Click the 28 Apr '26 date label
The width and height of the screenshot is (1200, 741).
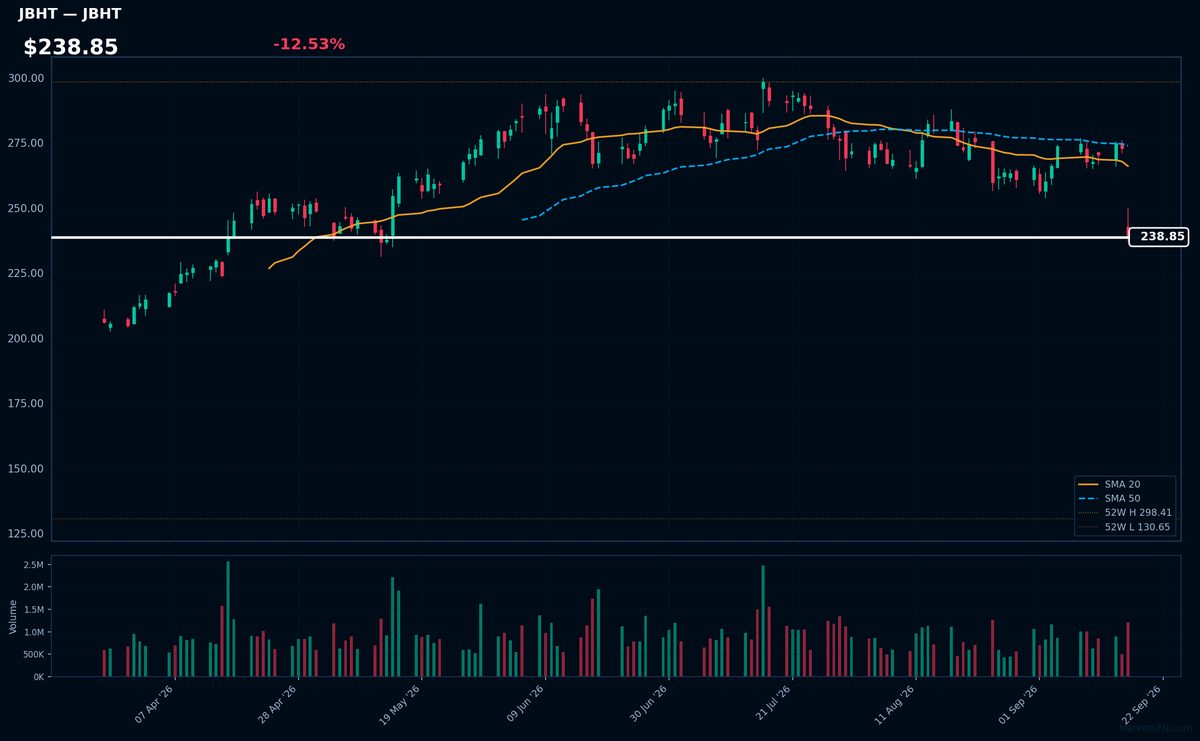(x=278, y=703)
